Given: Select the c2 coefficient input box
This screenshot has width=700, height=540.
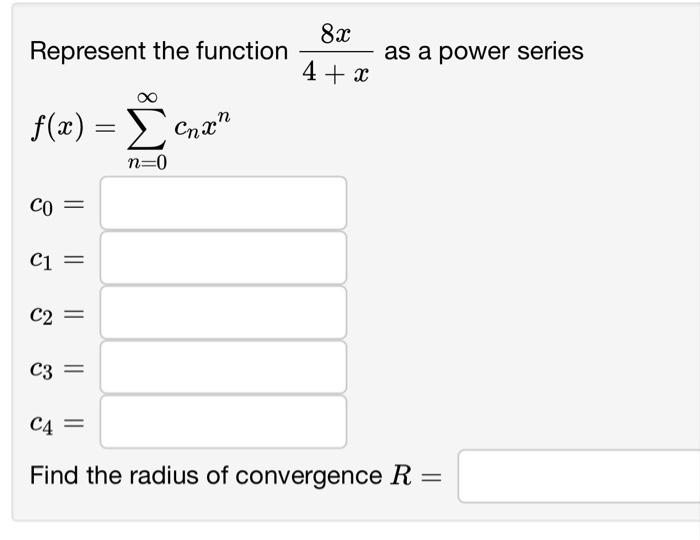Looking at the screenshot, I should pos(223,313).
